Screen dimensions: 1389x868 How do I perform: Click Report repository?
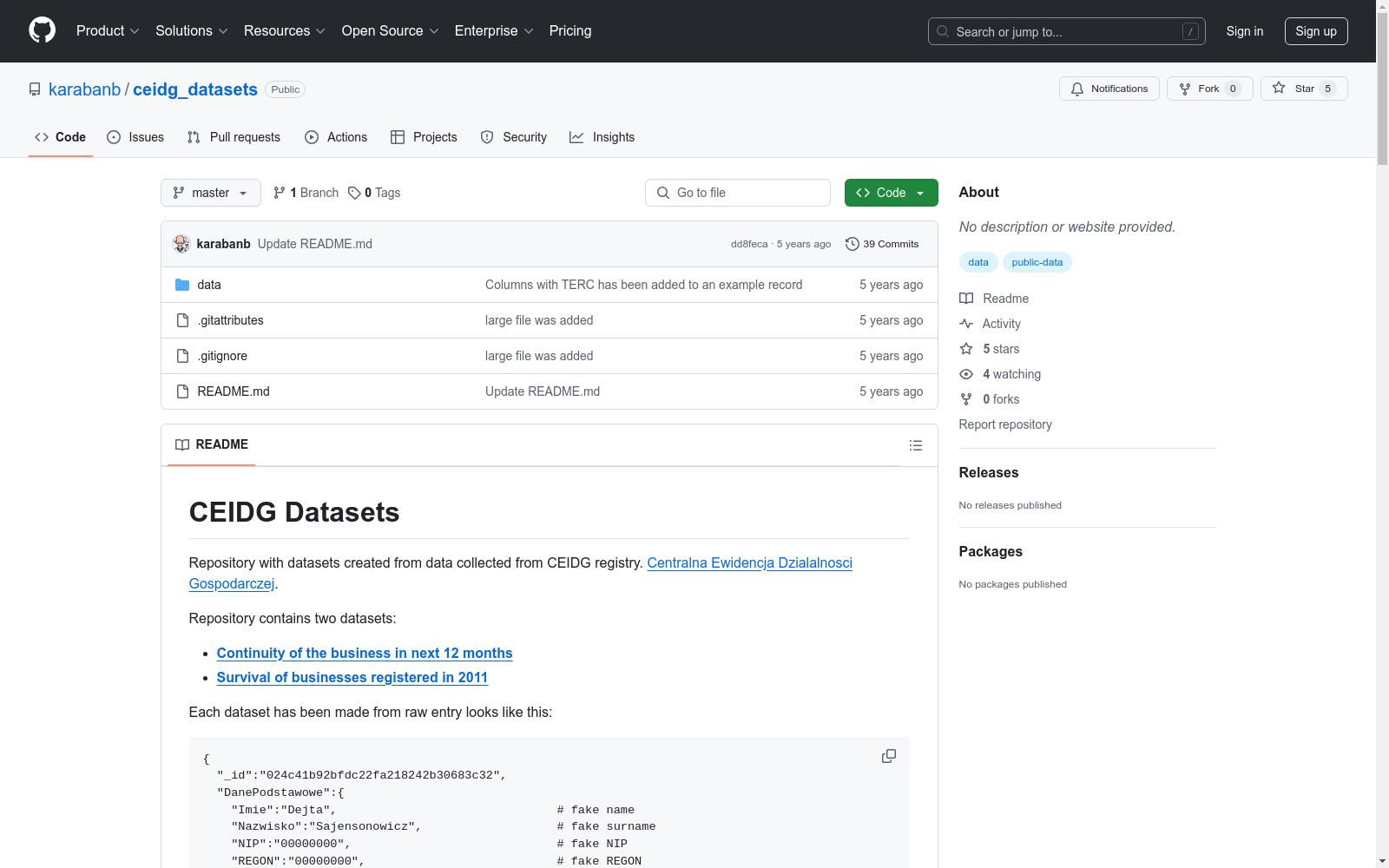pyautogui.click(x=1005, y=424)
